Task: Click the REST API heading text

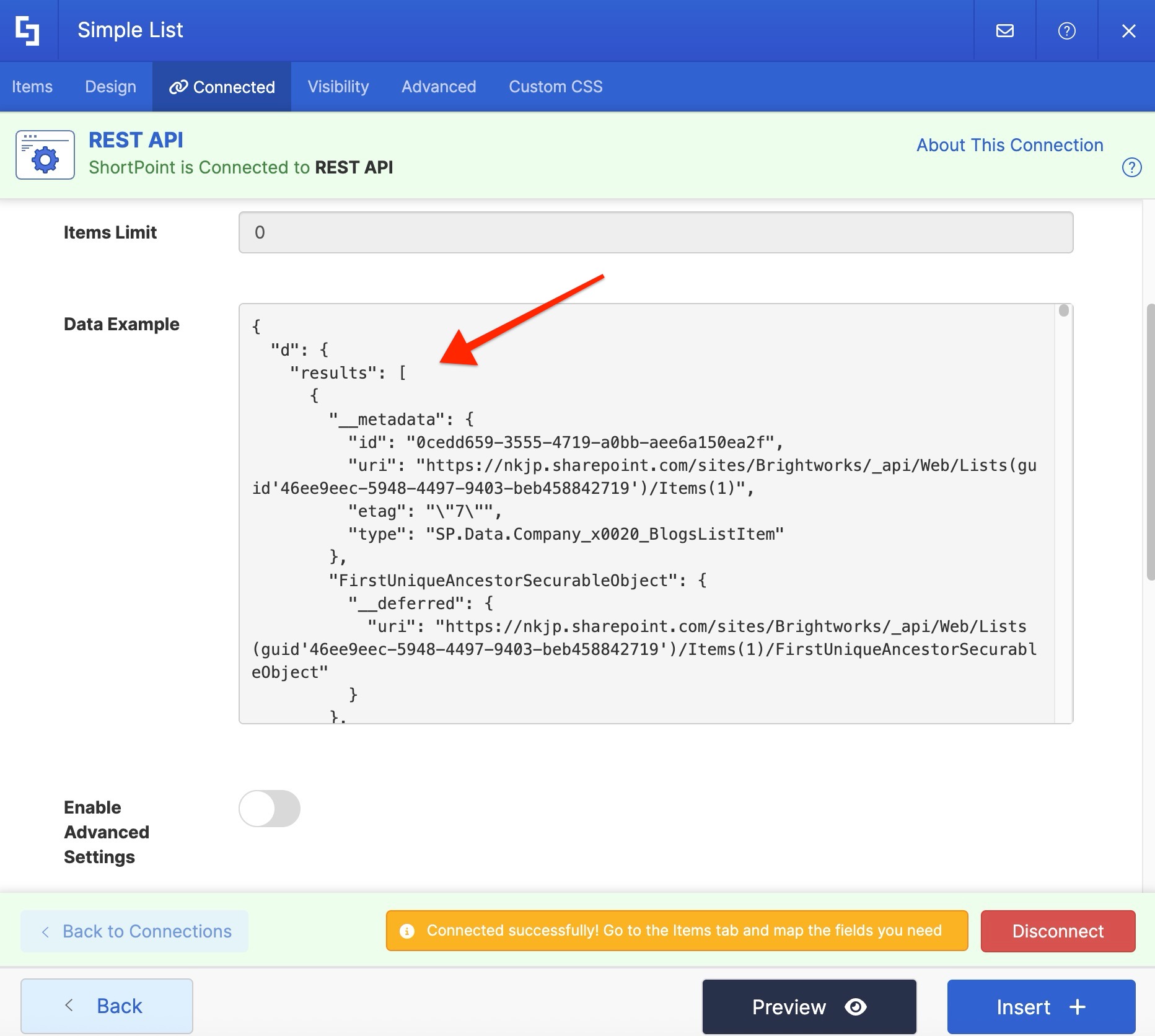Action: click(136, 140)
